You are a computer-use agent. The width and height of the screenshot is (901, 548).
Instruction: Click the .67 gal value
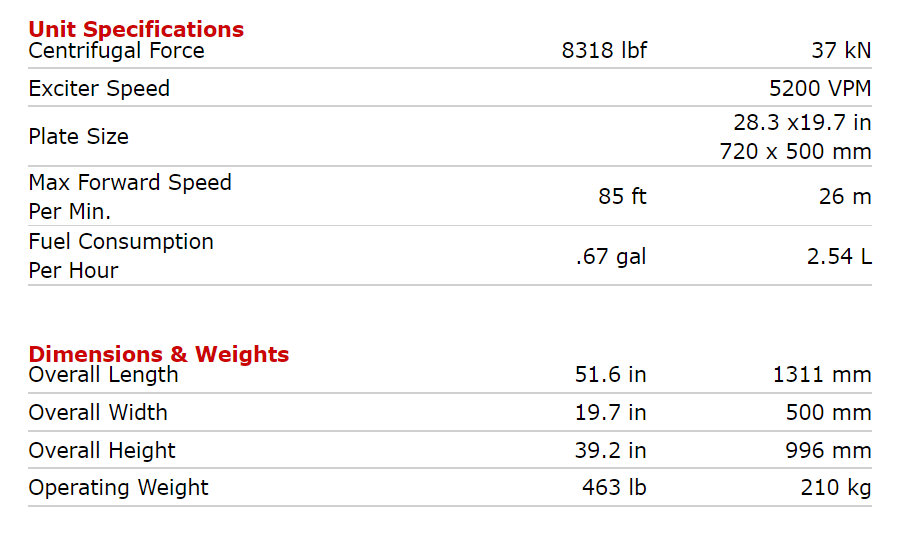[611, 256]
